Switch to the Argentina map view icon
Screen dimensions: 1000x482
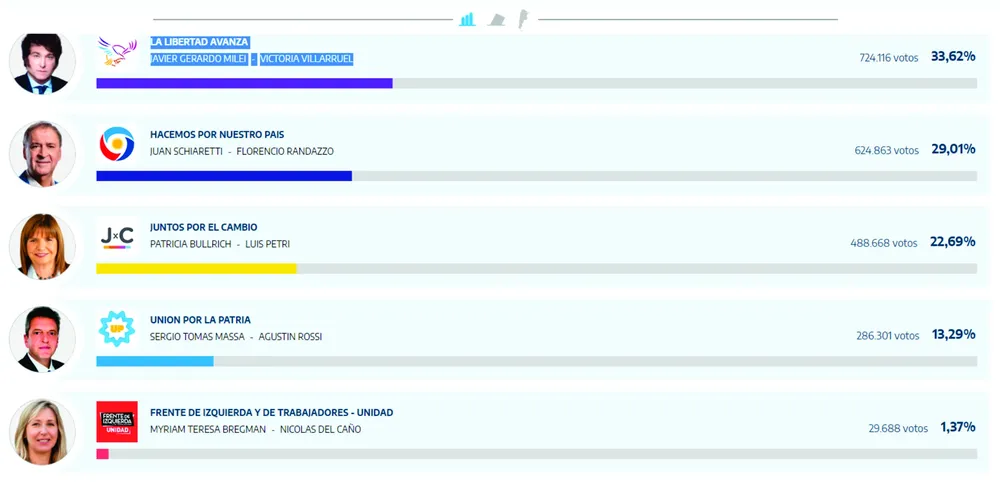(x=524, y=19)
